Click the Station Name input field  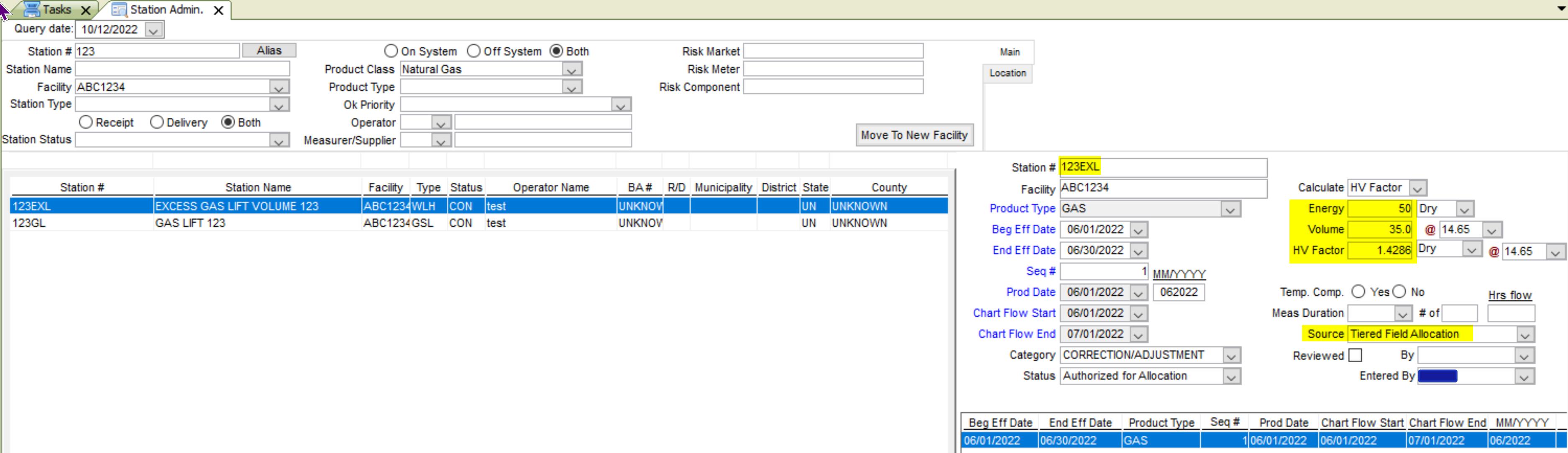click(182, 69)
